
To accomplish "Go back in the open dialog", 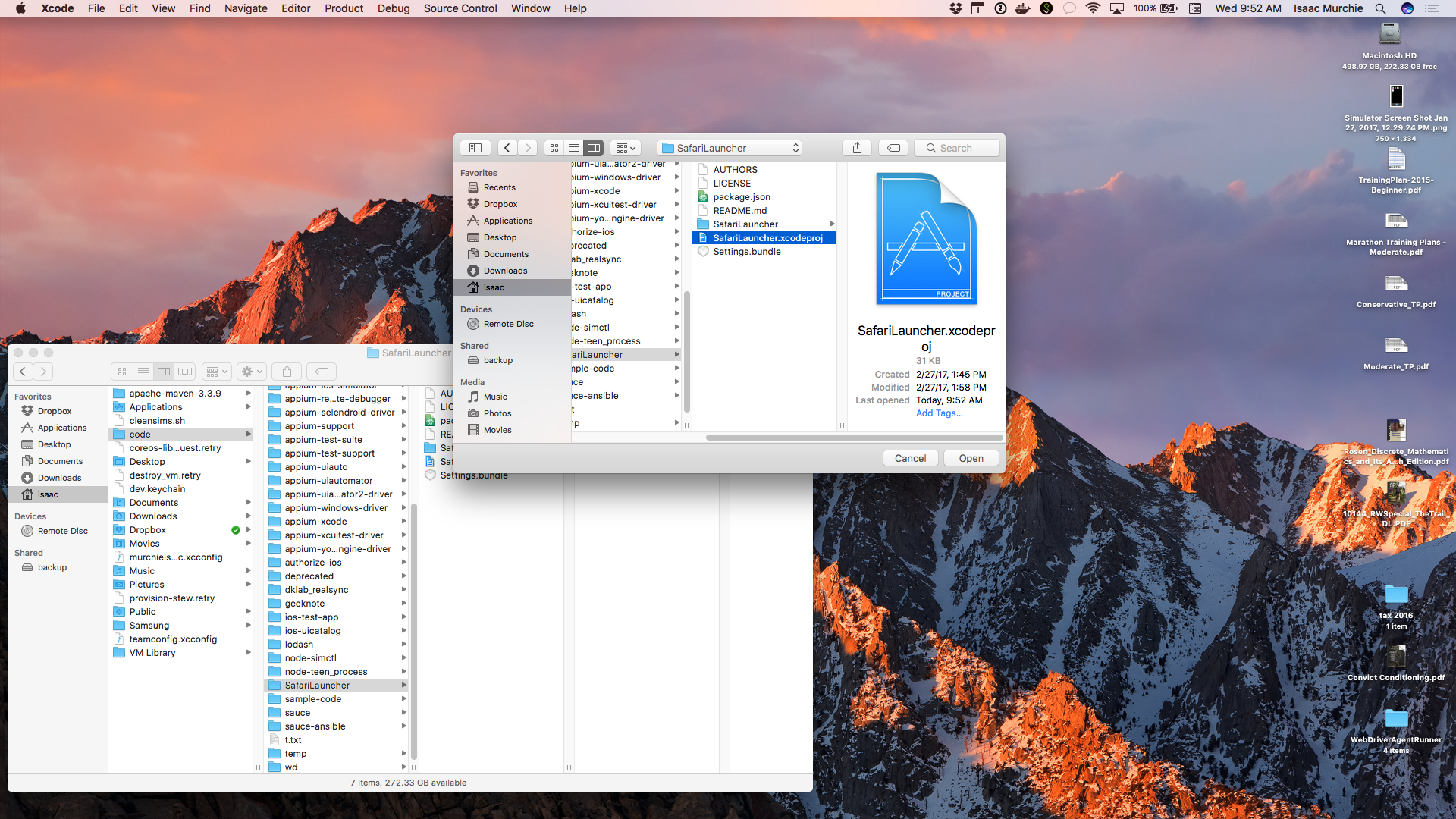I will point(507,148).
